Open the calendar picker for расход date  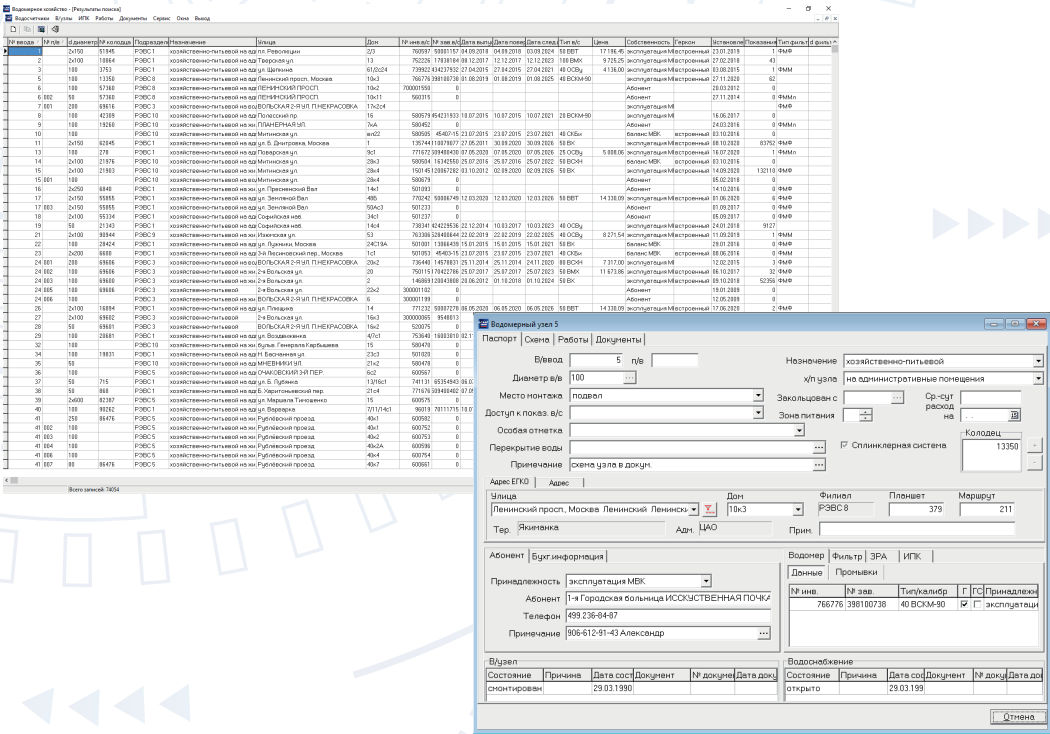pos(1015,416)
